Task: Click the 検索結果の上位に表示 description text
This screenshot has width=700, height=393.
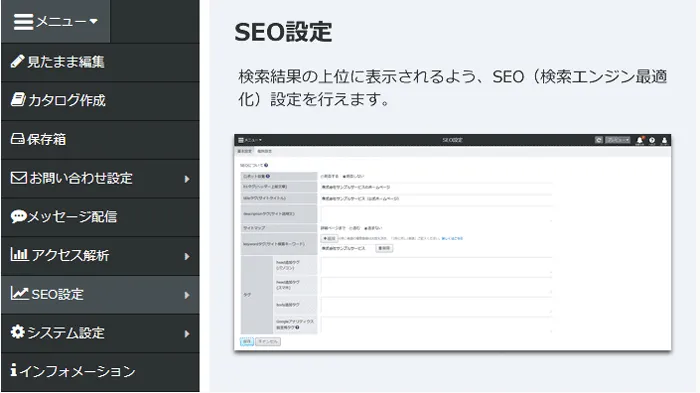Action: 453,88
